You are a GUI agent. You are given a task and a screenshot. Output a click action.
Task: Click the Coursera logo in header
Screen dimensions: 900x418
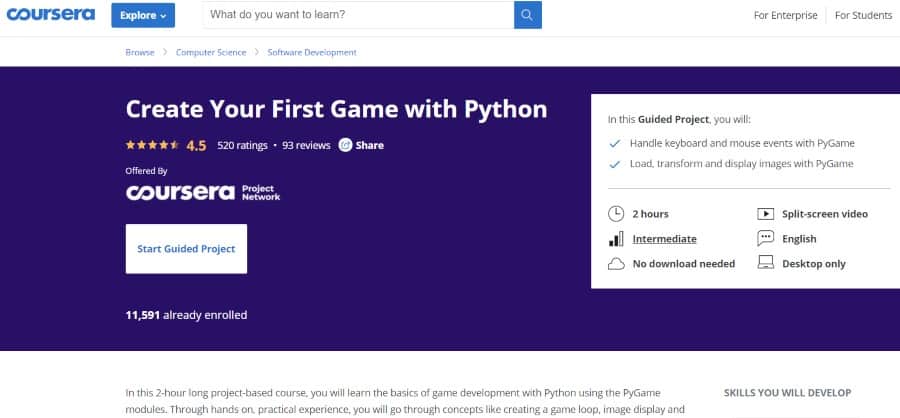point(51,15)
